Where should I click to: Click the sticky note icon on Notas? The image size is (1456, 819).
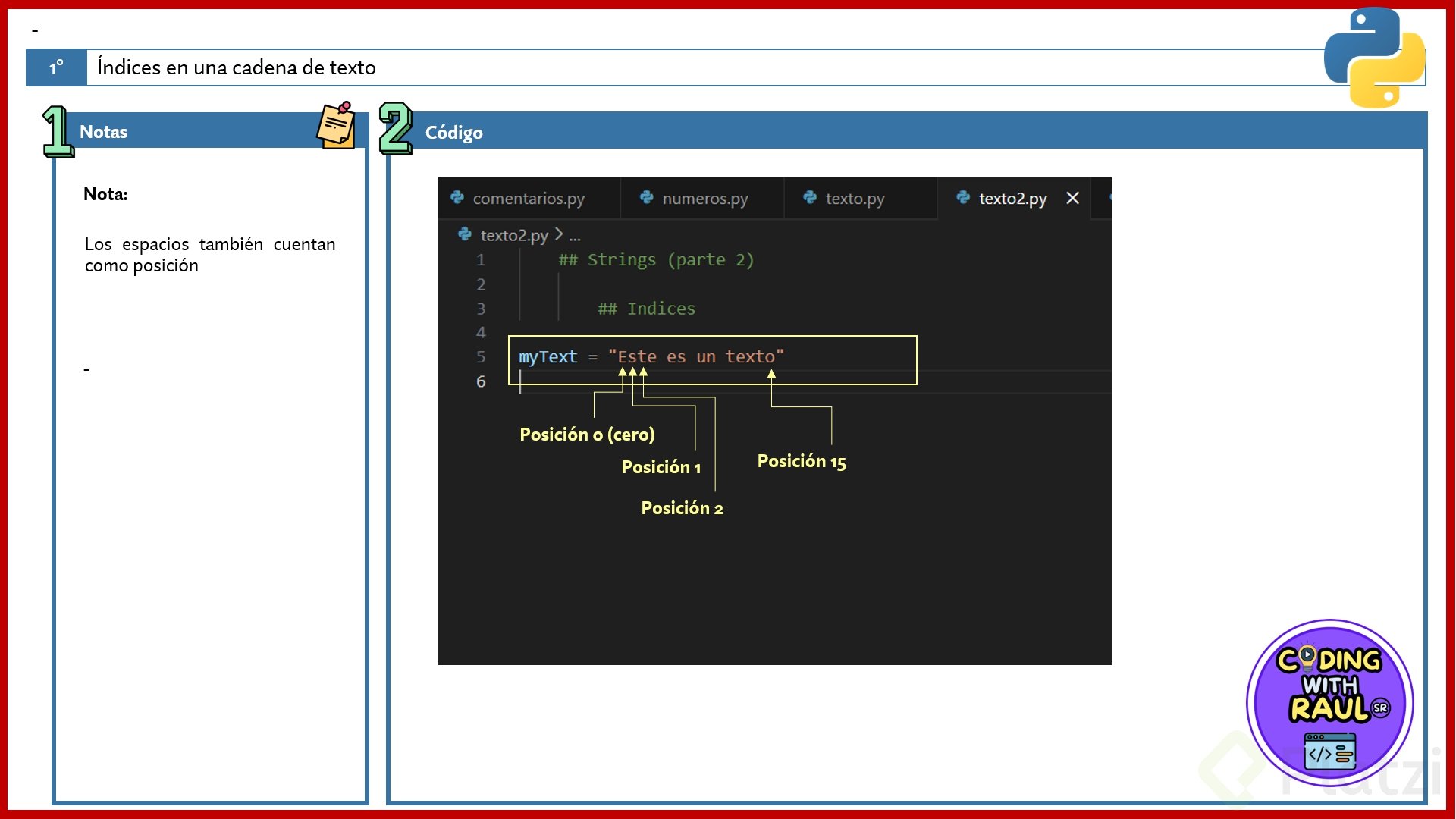coord(336,126)
